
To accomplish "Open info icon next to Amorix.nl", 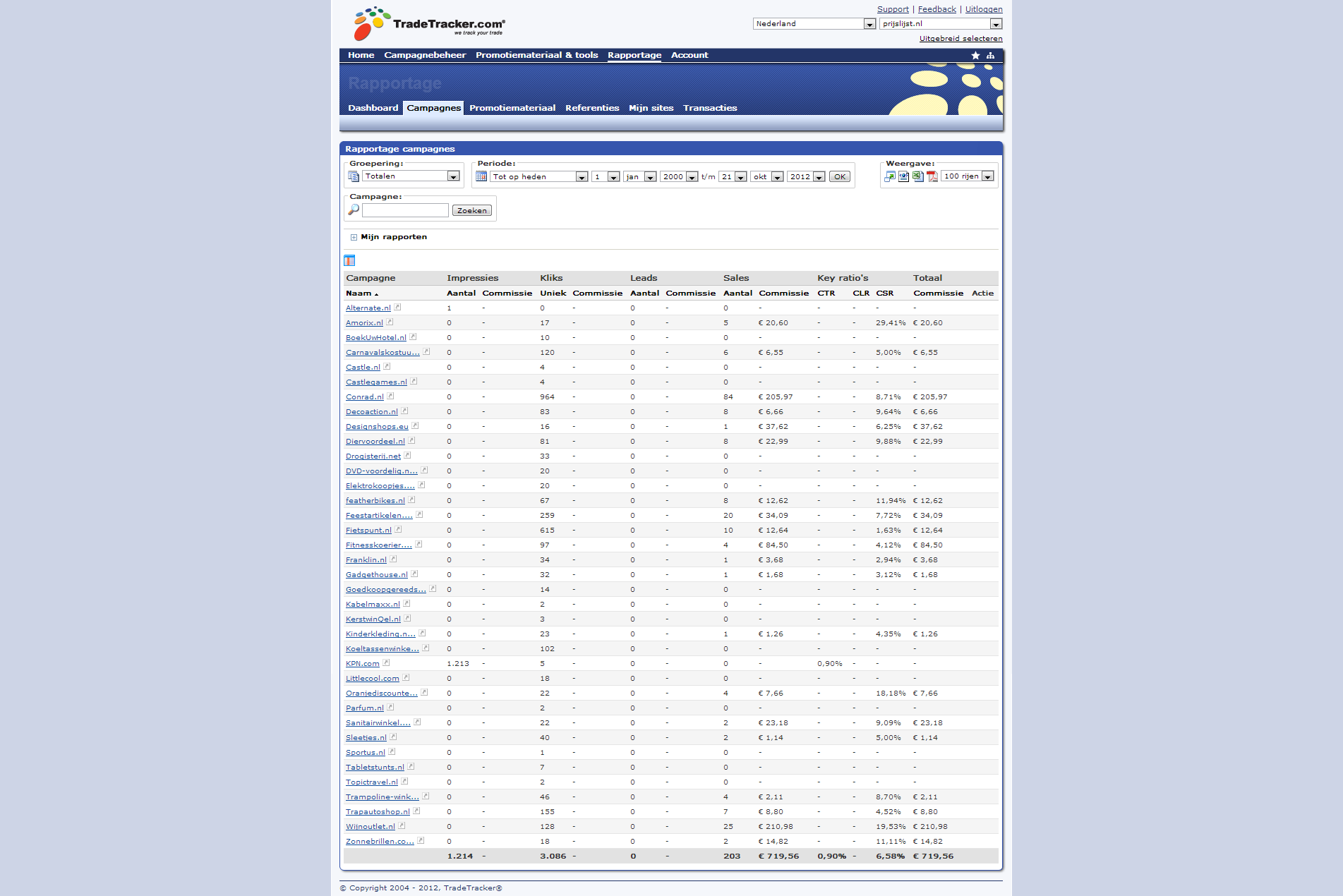I will click(x=390, y=322).
